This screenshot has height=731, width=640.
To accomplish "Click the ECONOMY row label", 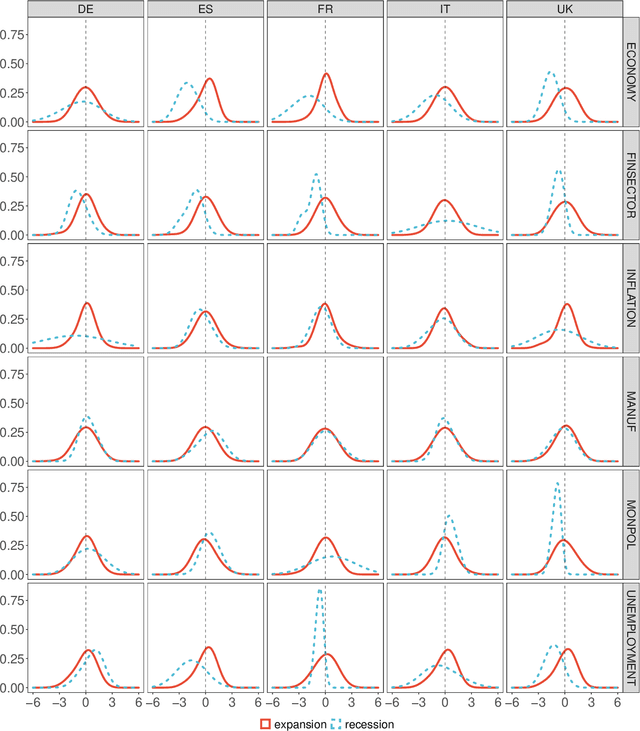I will 631,72.
